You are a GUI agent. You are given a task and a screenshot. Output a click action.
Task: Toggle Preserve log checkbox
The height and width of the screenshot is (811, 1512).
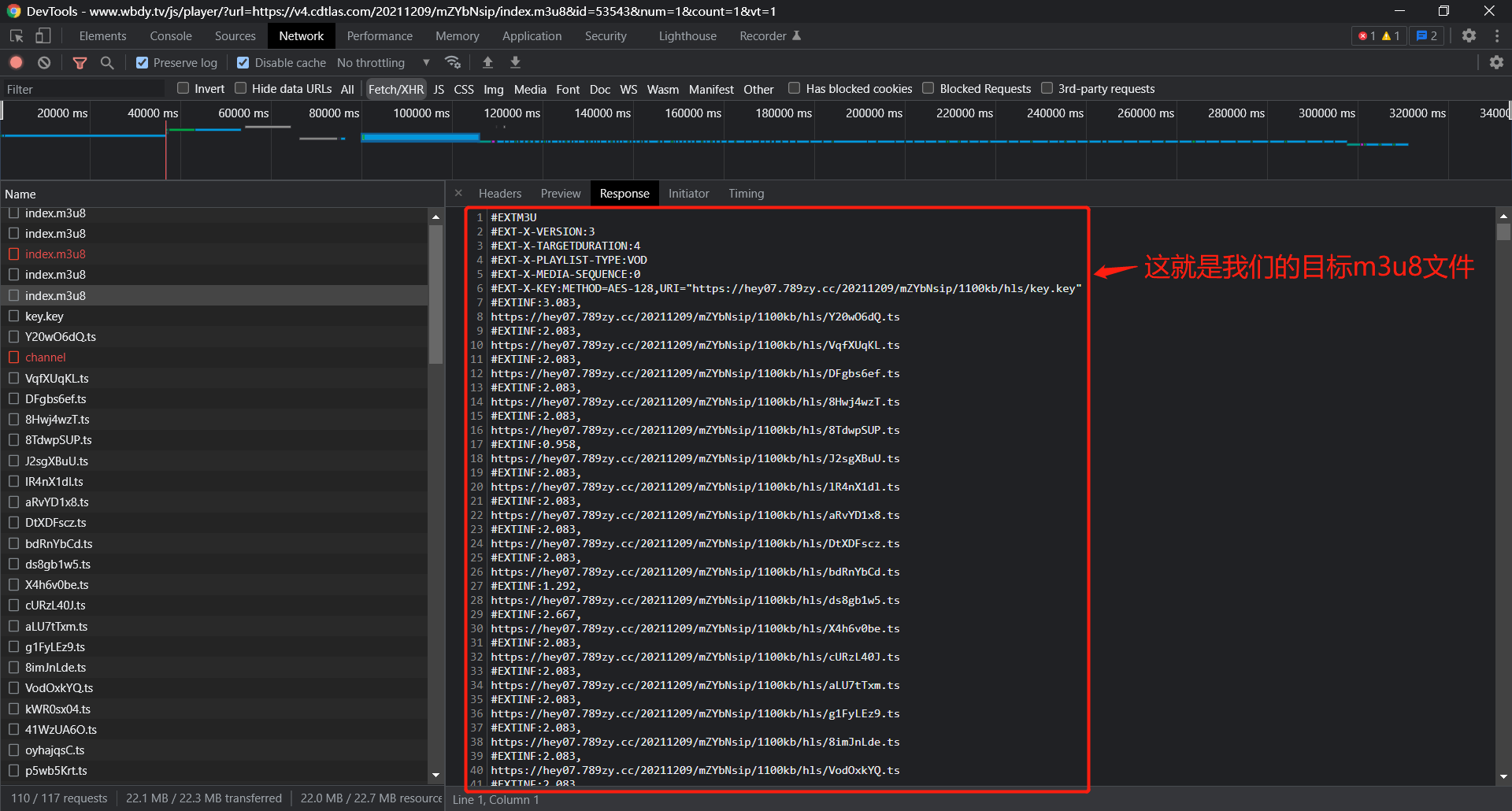point(142,63)
